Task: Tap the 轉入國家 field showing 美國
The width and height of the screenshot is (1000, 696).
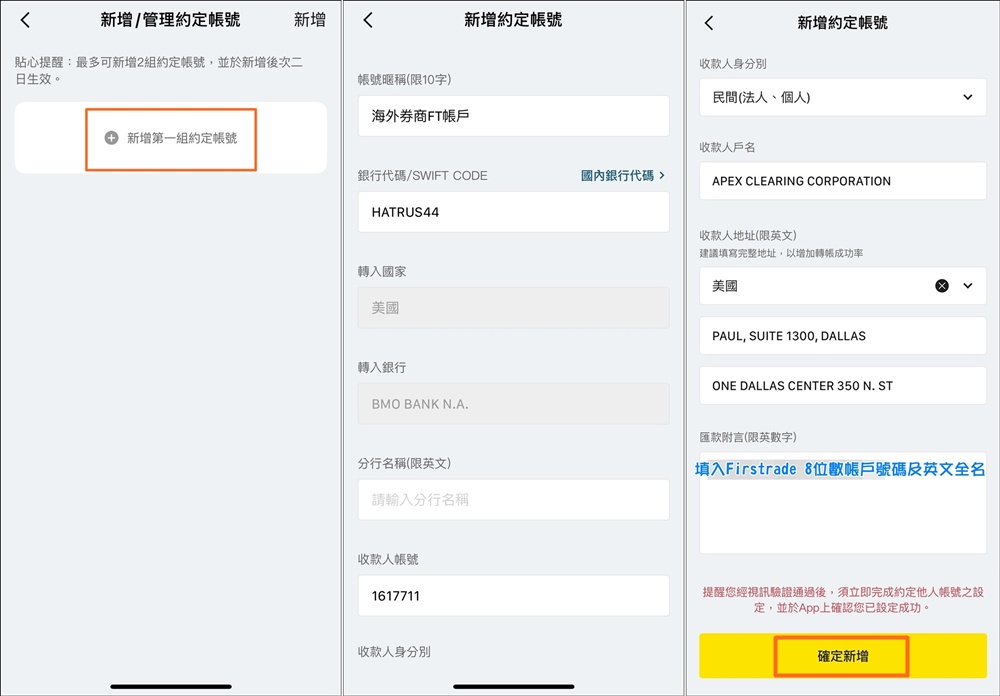Action: click(x=513, y=308)
